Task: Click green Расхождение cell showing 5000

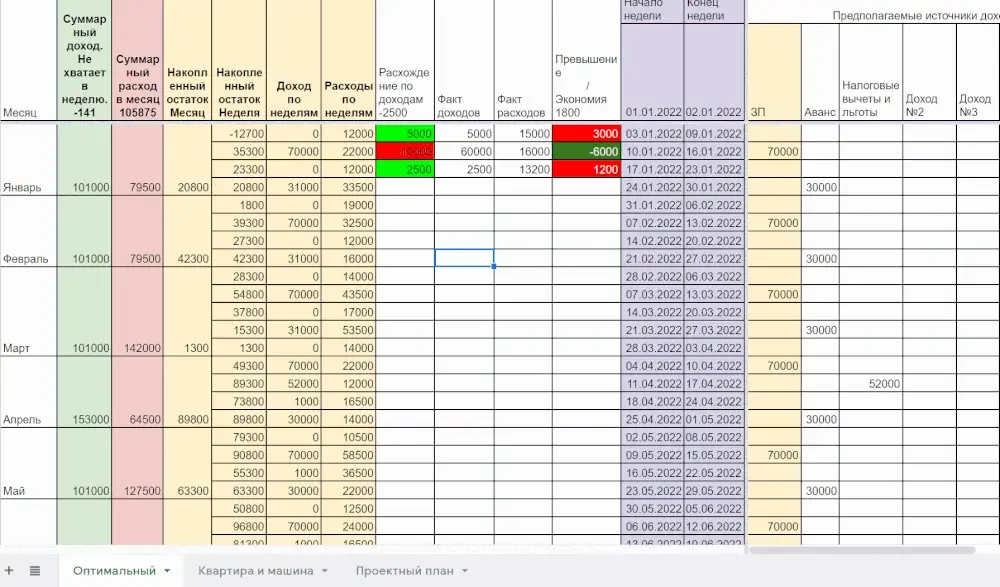Action: (405, 133)
